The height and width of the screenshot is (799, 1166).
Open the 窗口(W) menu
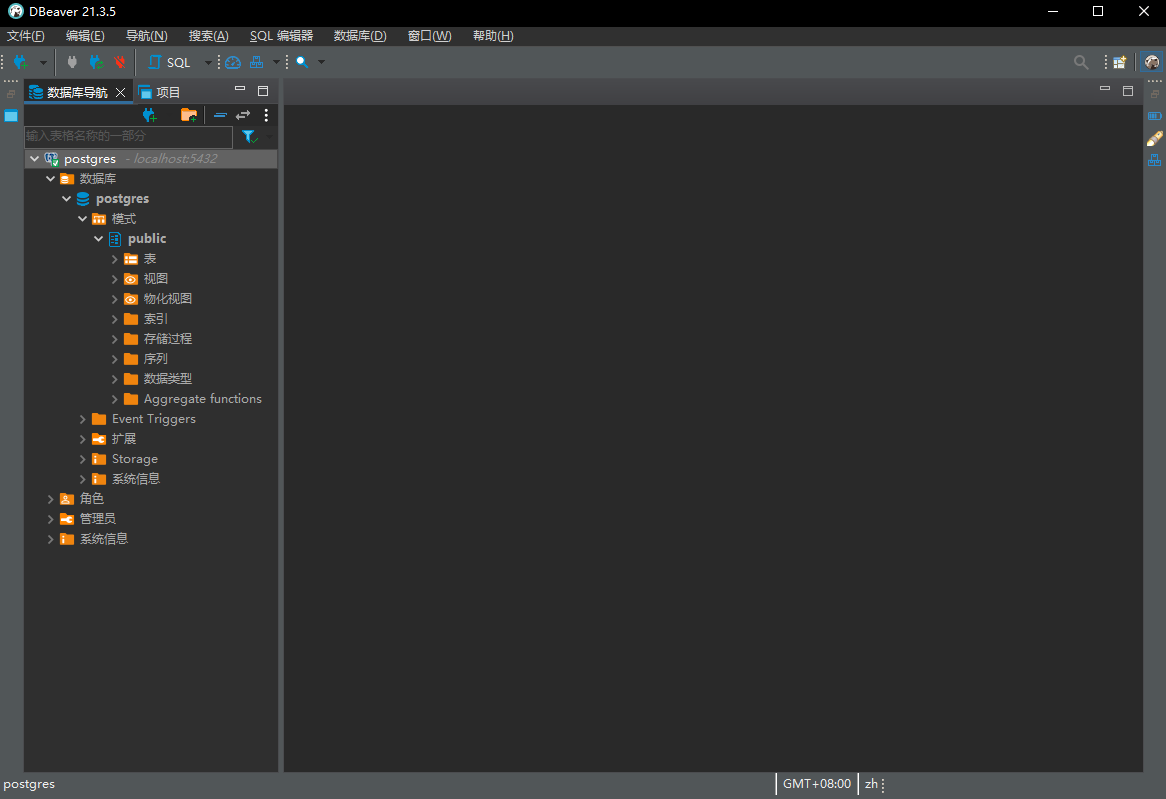429,36
